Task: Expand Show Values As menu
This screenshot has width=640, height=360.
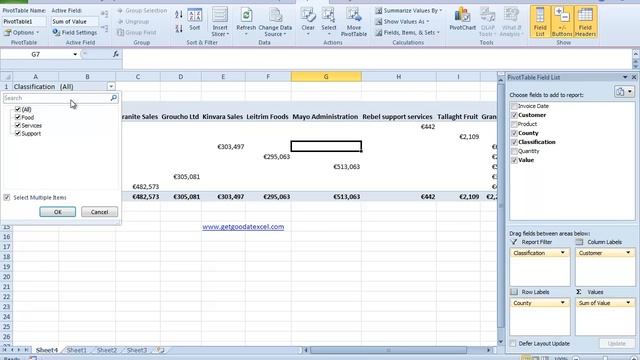Action: coord(403,22)
